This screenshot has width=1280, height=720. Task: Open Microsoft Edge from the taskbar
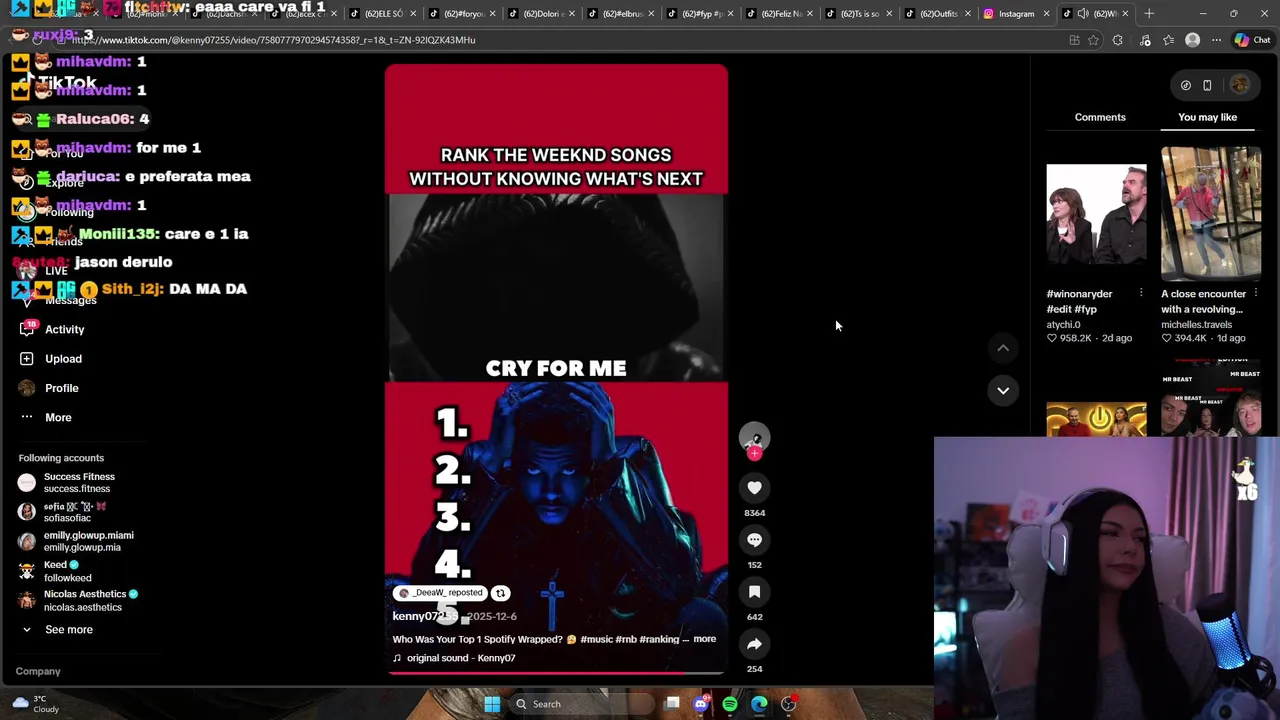point(759,704)
